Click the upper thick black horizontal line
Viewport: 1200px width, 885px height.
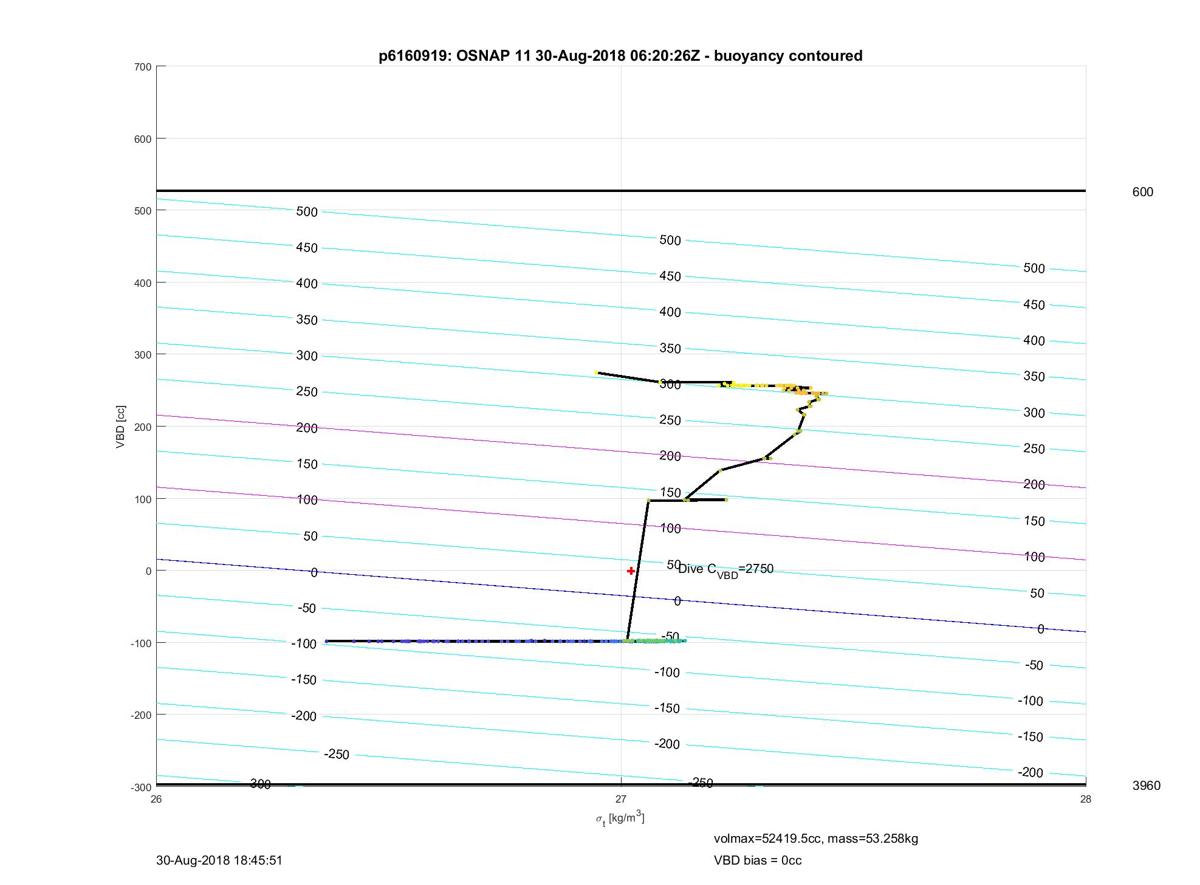620,190
